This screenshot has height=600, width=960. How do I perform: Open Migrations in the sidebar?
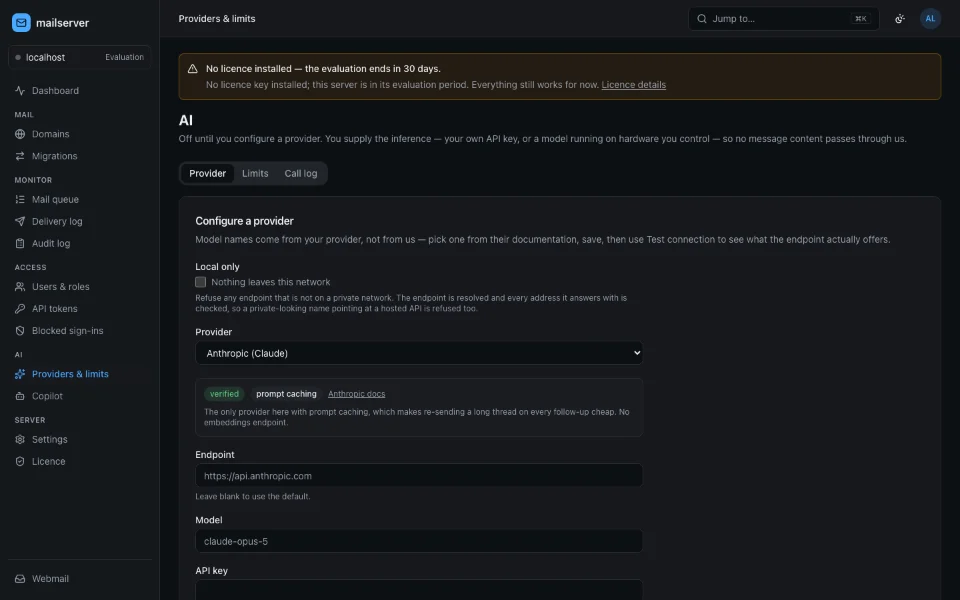point(80,156)
